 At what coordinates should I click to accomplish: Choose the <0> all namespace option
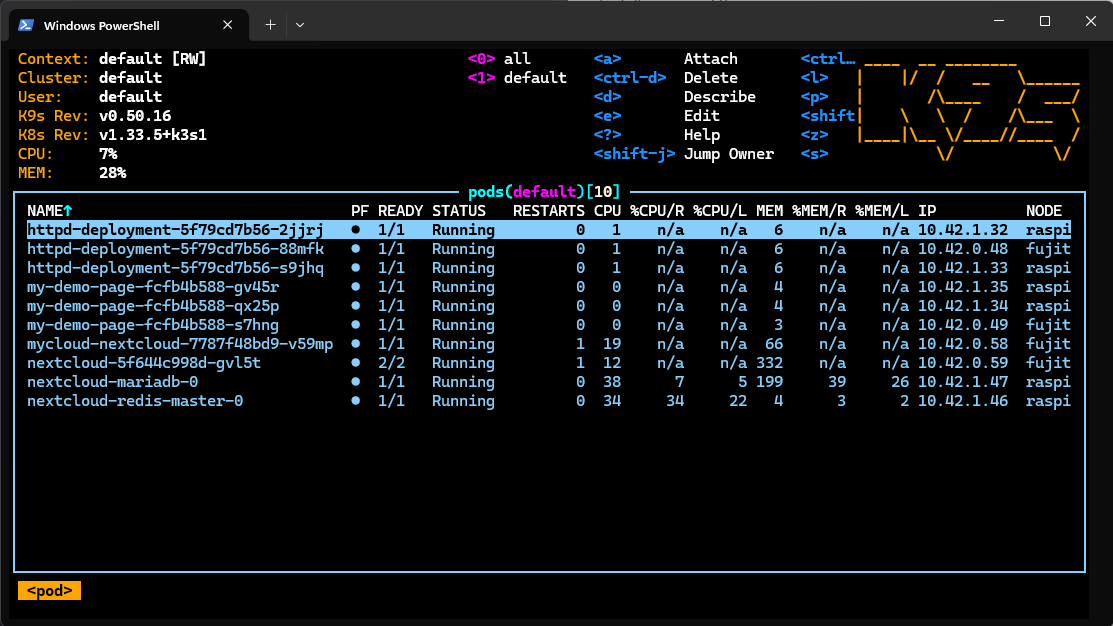[x=500, y=59]
